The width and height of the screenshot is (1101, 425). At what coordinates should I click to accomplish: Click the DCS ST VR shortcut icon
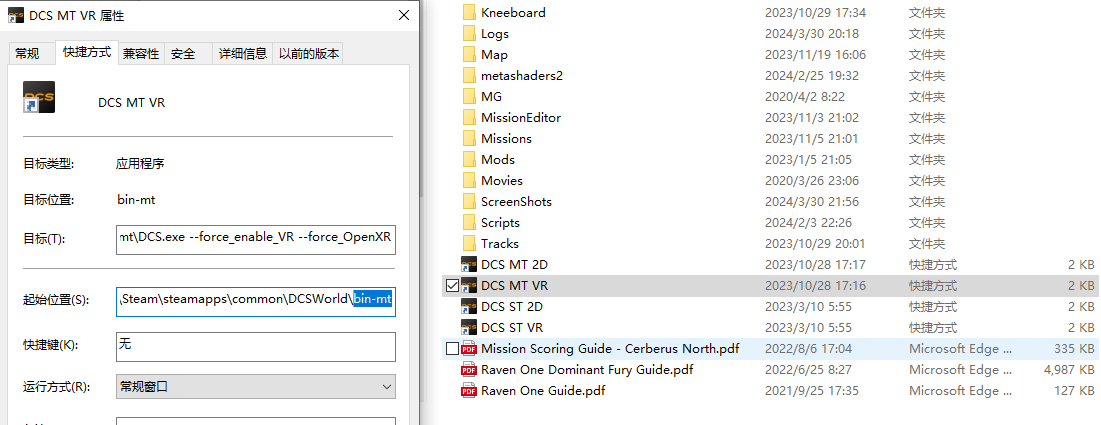click(469, 327)
